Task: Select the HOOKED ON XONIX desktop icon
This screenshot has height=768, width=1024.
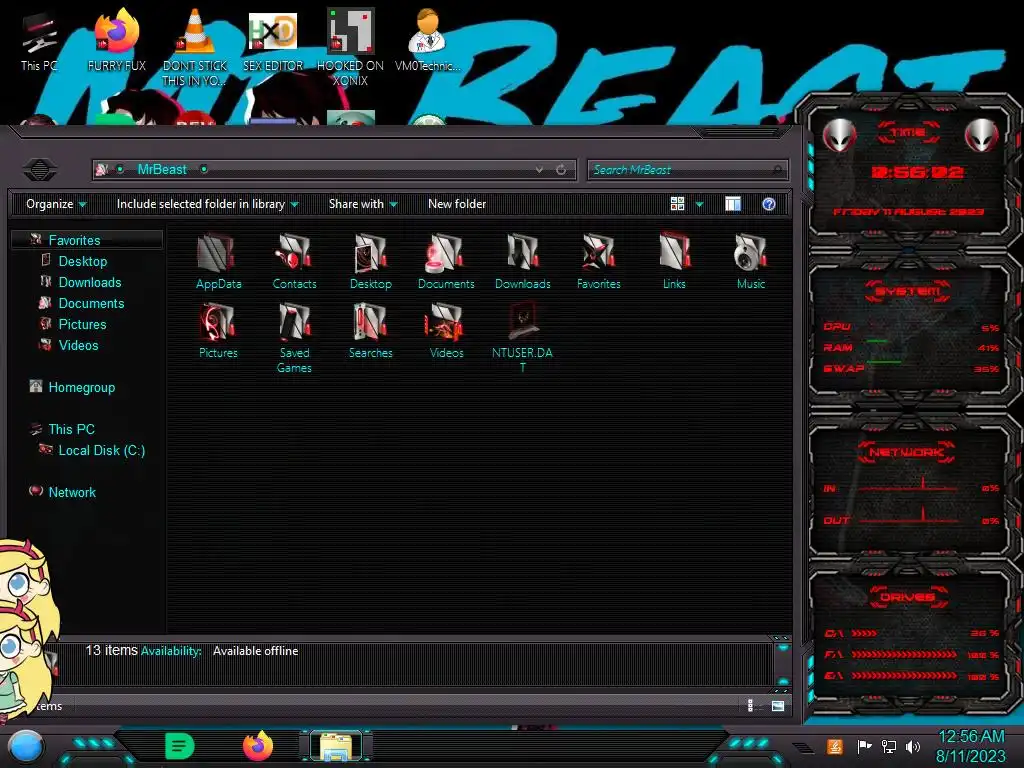Action: pyautogui.click(x=350, y=48)
